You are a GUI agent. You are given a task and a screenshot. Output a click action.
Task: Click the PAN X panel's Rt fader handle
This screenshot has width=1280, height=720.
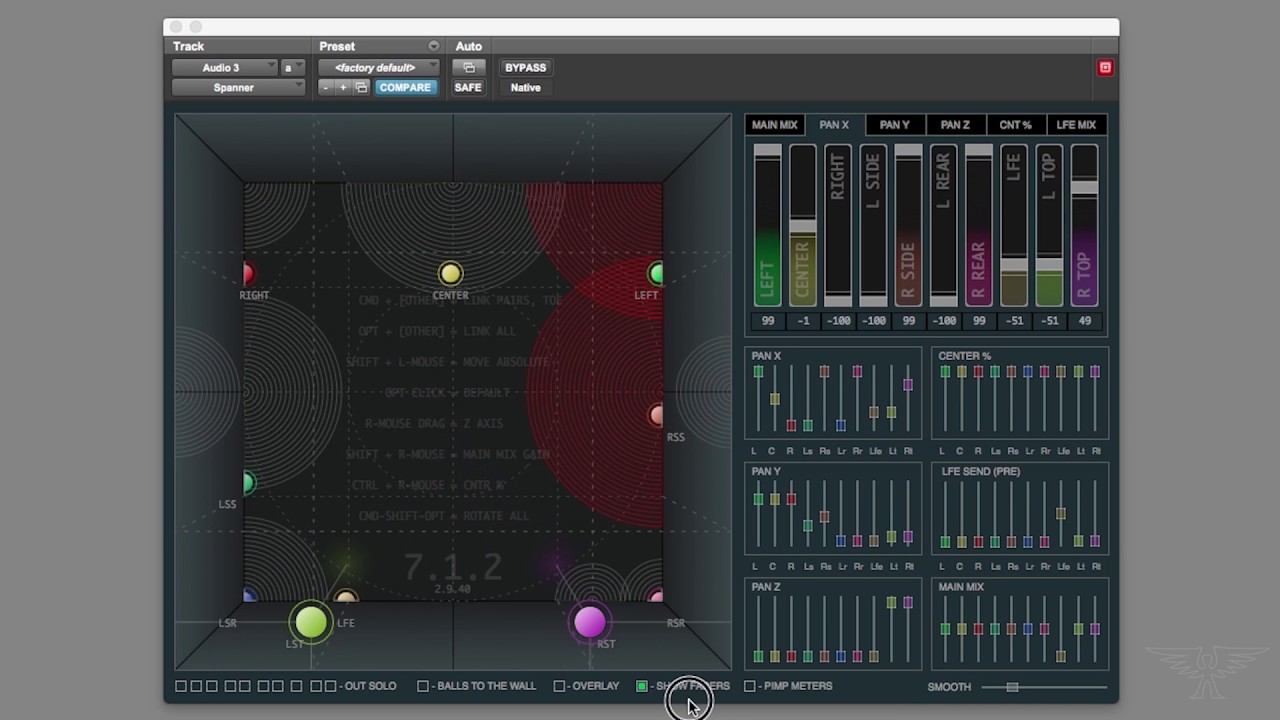tap(908, 384)
